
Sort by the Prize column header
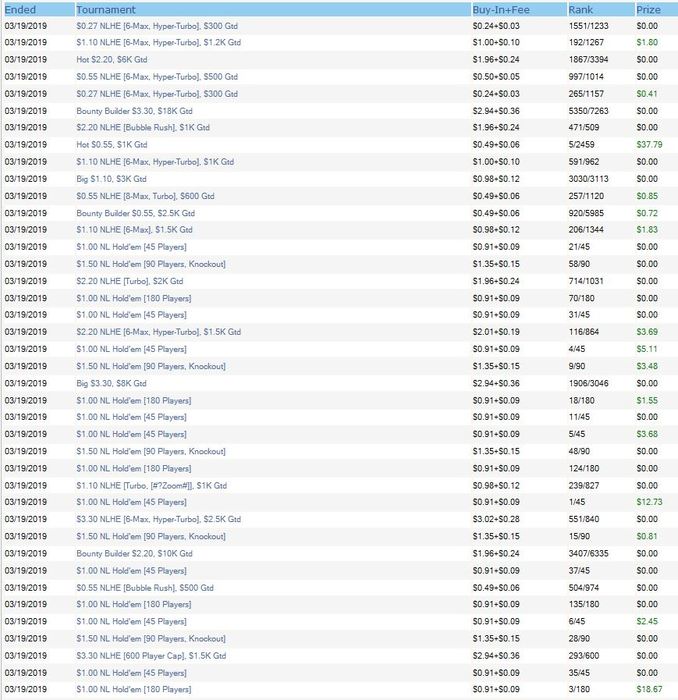pyautogui.click(x=657, y=9)
